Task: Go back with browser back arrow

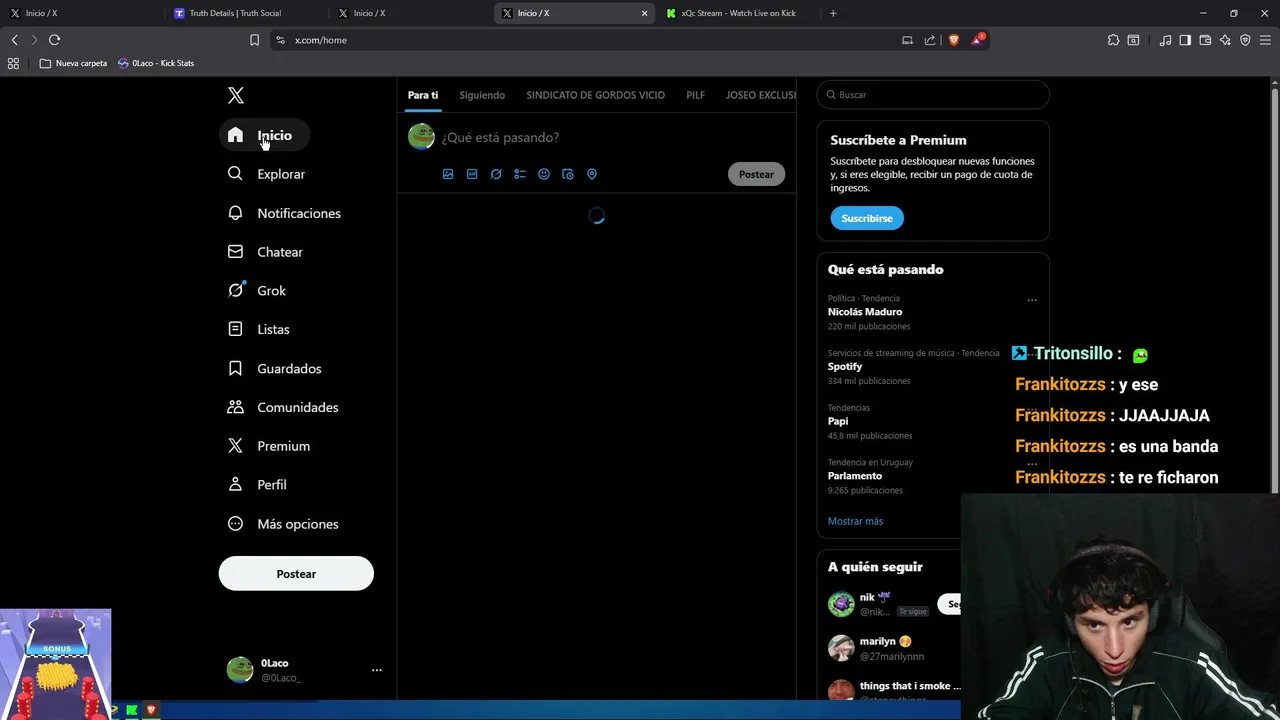Action: (x=14, y=40)
